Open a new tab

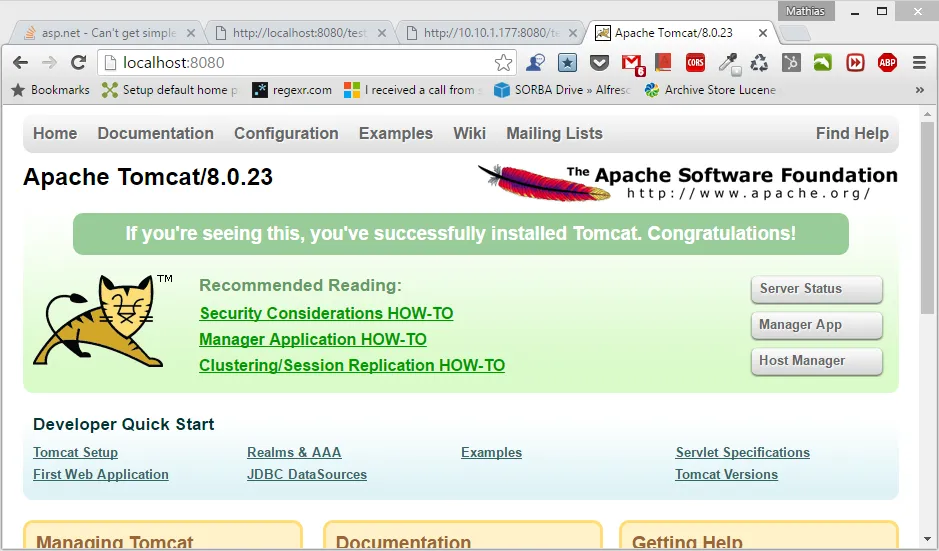point(795,34)
